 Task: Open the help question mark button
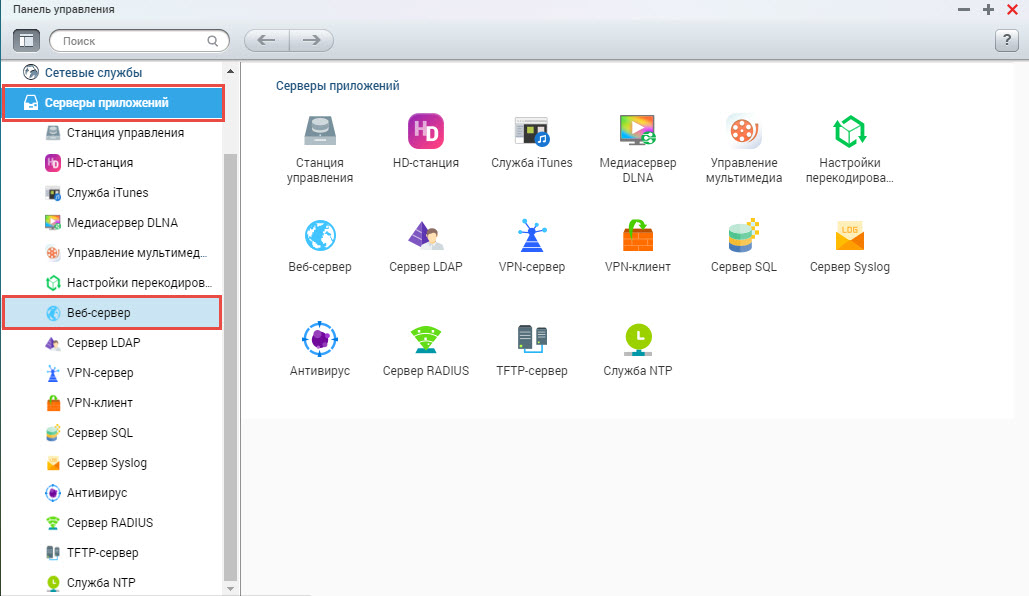(x=1007, y=41)
